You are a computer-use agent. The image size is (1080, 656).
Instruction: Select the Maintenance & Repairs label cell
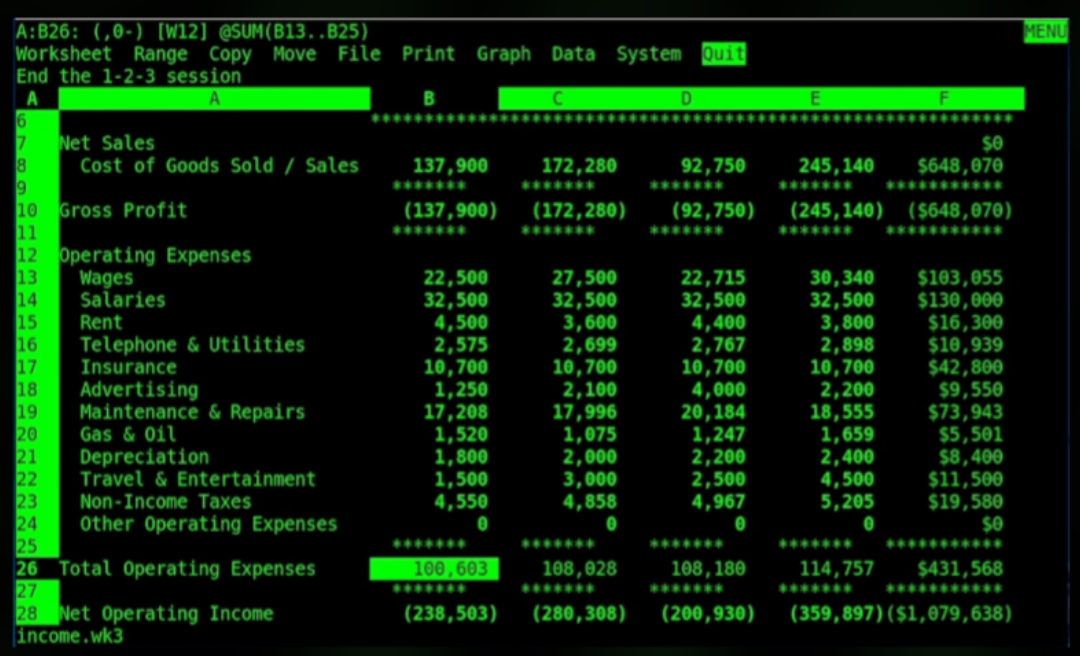(x=192, y=412)
